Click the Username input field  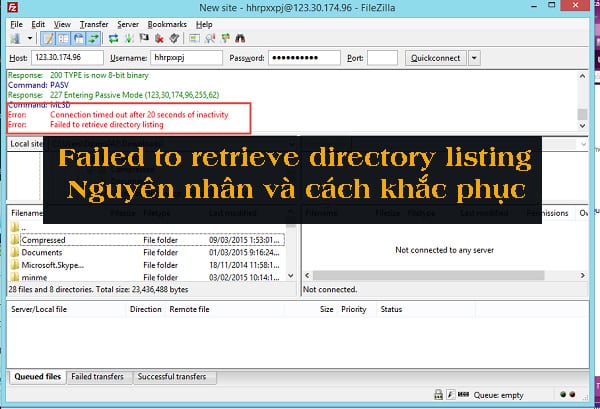(186, 58)
